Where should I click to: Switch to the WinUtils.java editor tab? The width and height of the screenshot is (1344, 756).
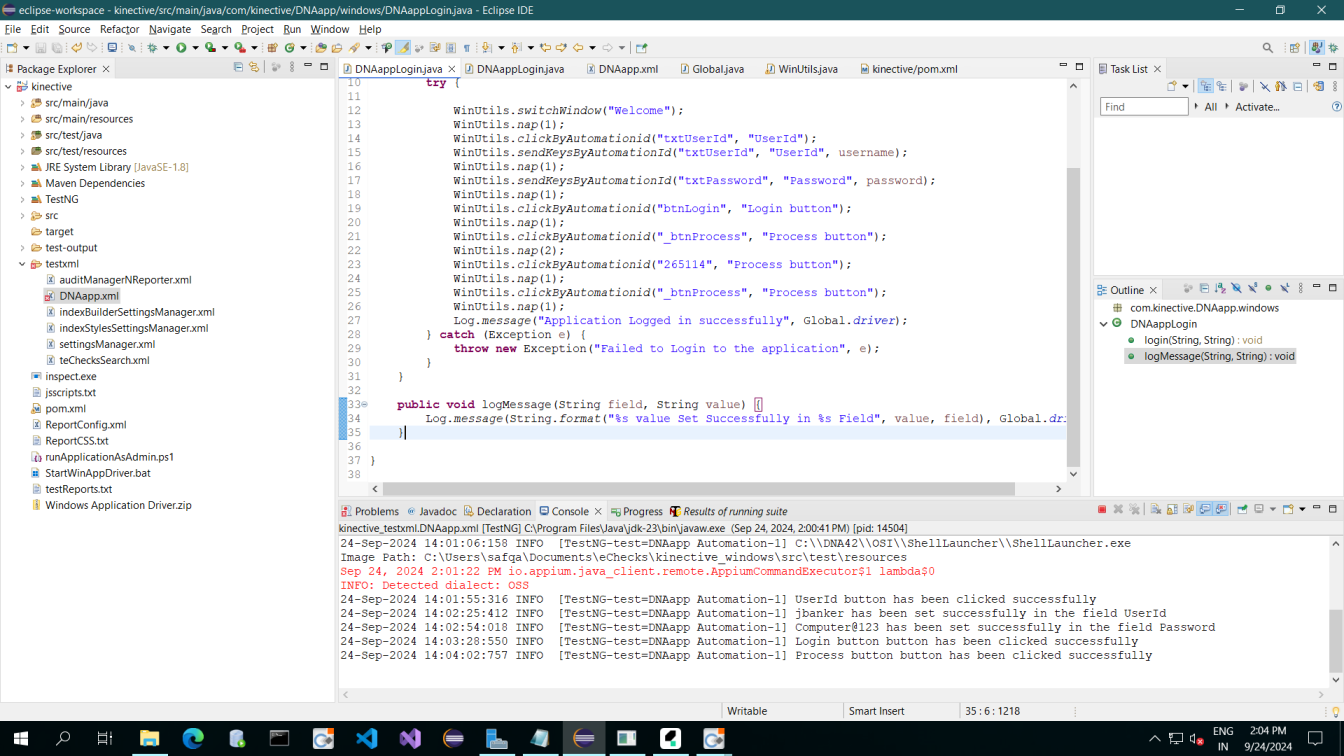tap(807, 69)
